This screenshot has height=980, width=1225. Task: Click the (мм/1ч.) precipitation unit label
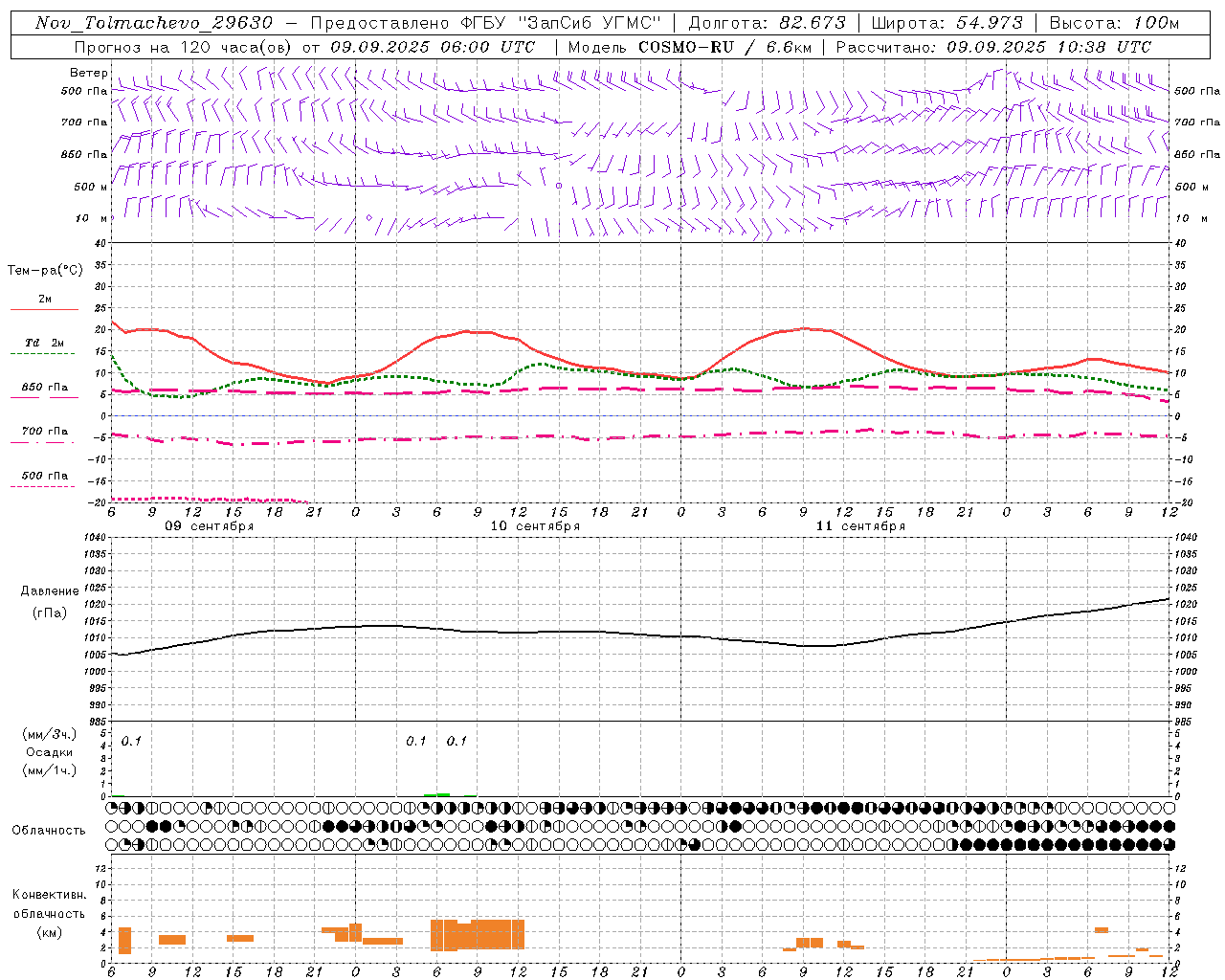tap(50, 770)
